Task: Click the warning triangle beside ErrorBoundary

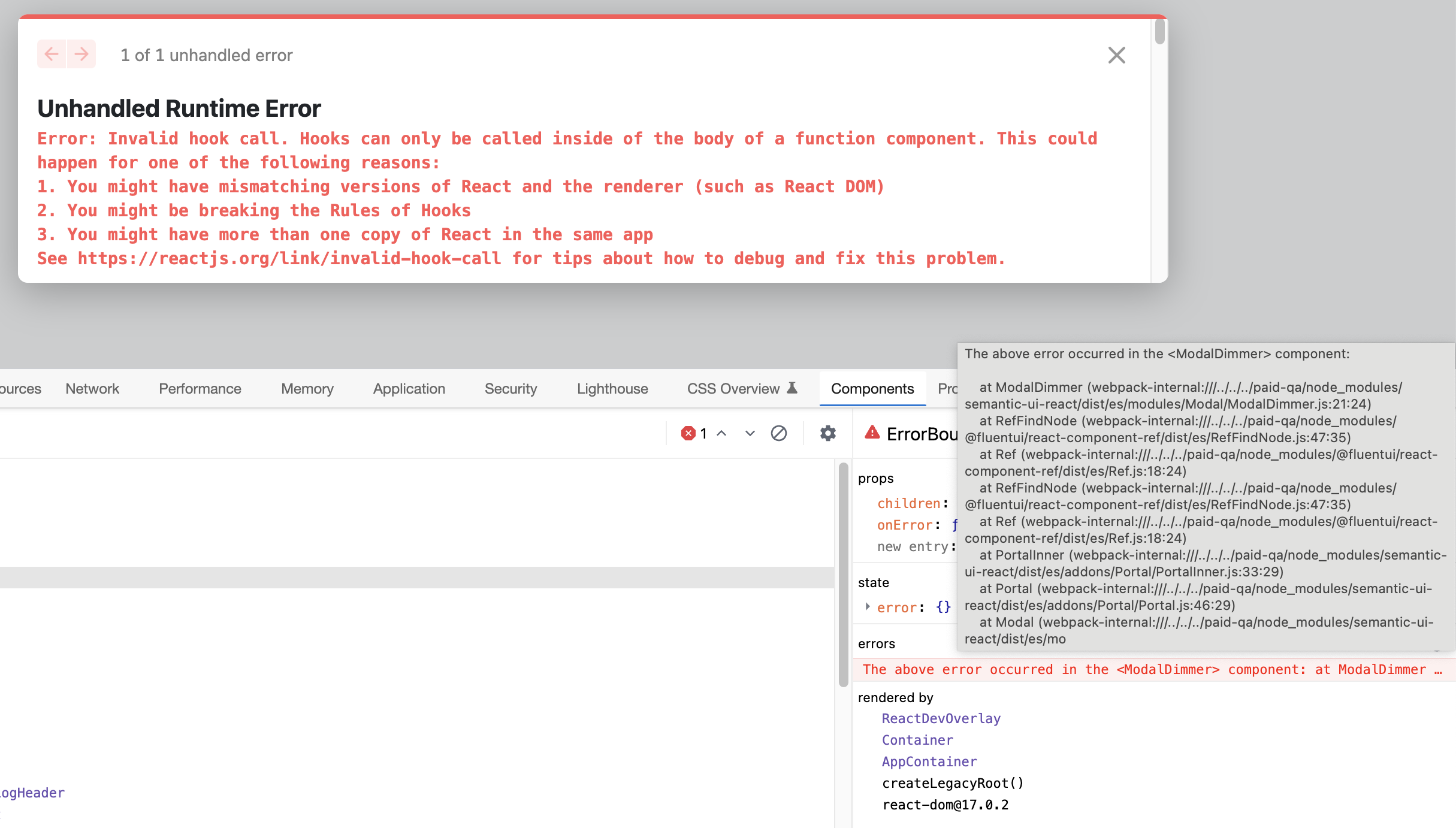Action: click(872, 434)
